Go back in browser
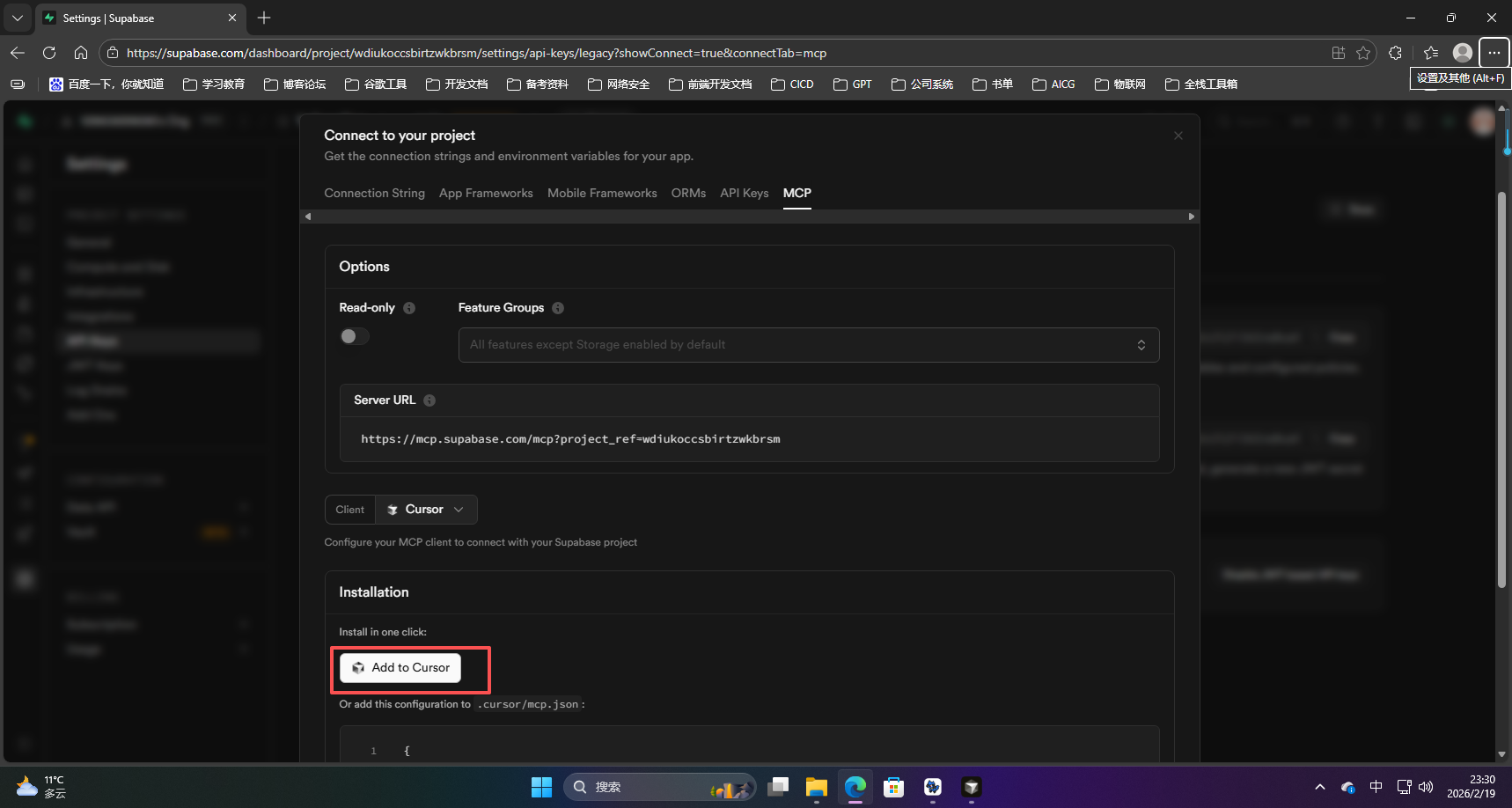The width and height of the screenshot is (1512, 808). tap(18, 53)
